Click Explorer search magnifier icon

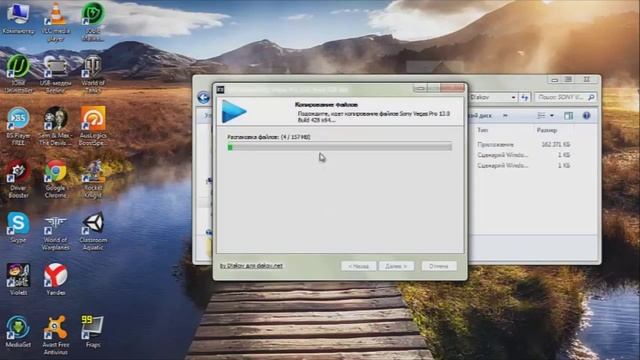[x=591, y=97]
